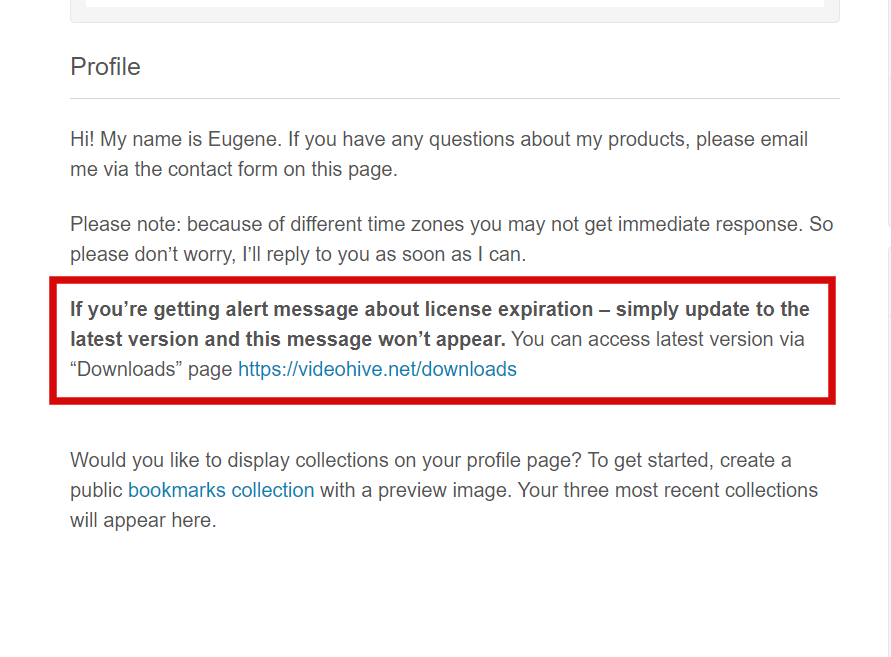Open the bookmarks collection link
Viewport: 891px width, 657px height.
click(221, 490)
